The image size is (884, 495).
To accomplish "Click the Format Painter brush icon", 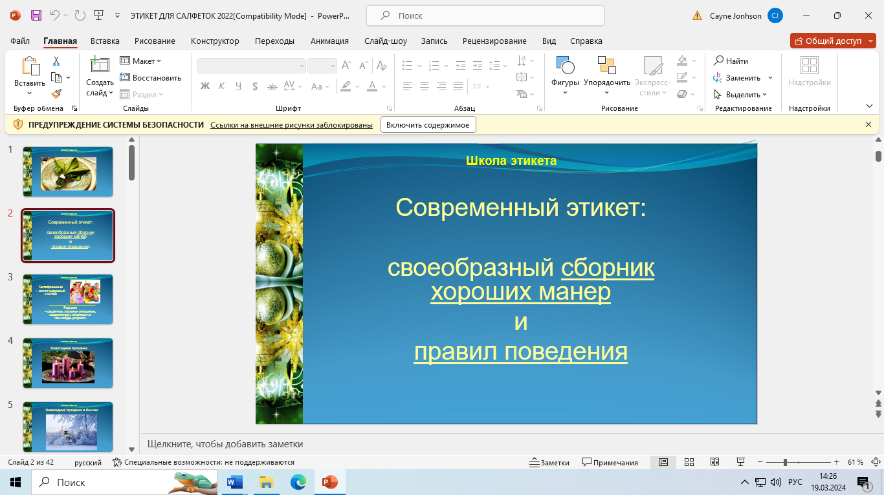I will pos(57,93).
